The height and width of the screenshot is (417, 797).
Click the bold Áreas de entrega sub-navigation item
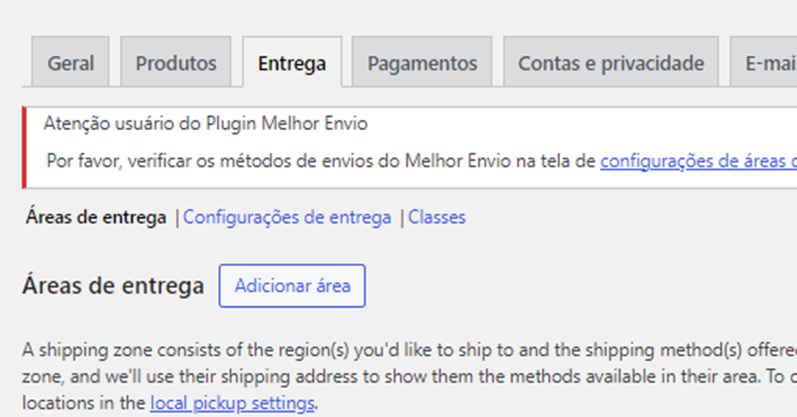pos(94,217)
